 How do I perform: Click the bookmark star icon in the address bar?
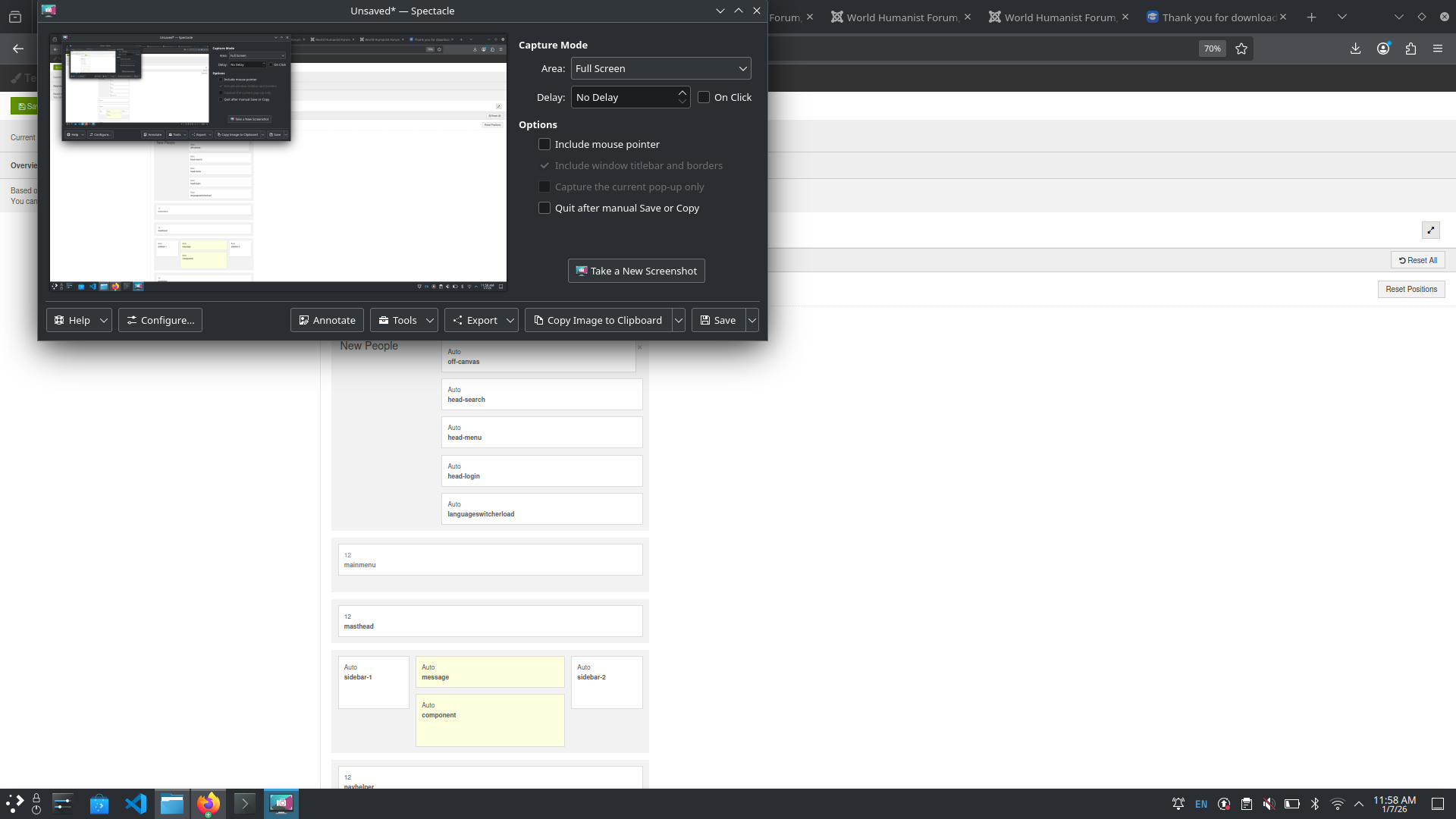(1241, 49)
